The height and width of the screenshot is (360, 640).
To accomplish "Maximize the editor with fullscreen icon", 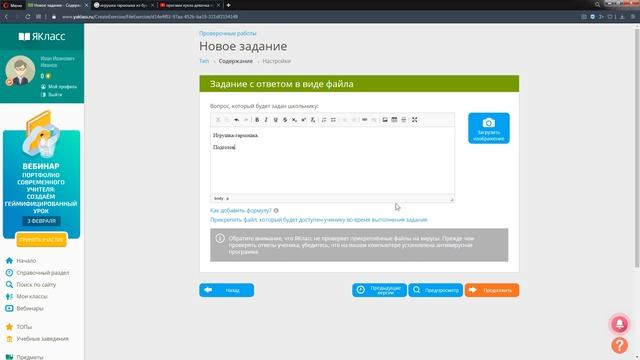I will [x=415, y=120].
